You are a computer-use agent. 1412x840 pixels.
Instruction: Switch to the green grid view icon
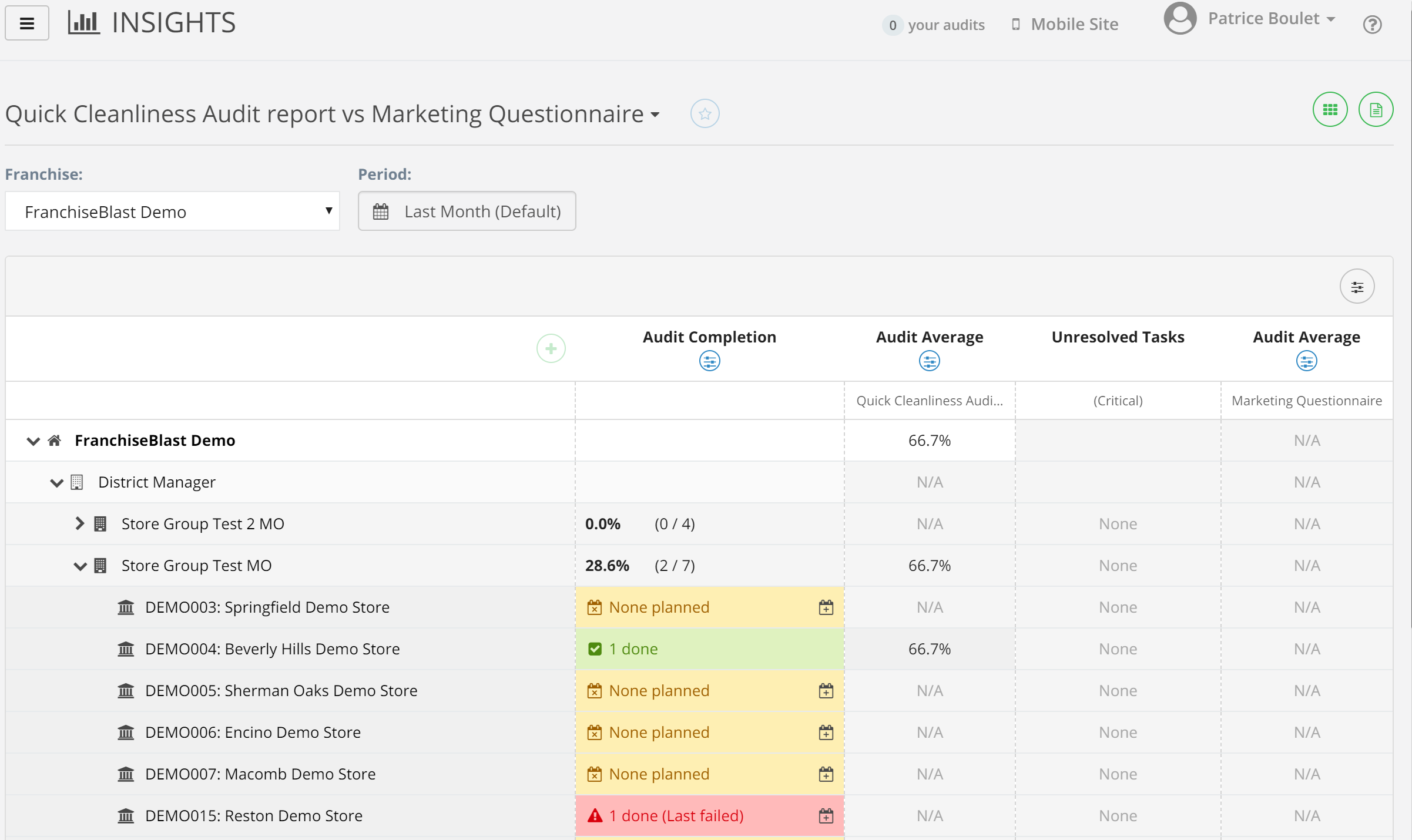tap(1330, 110)
